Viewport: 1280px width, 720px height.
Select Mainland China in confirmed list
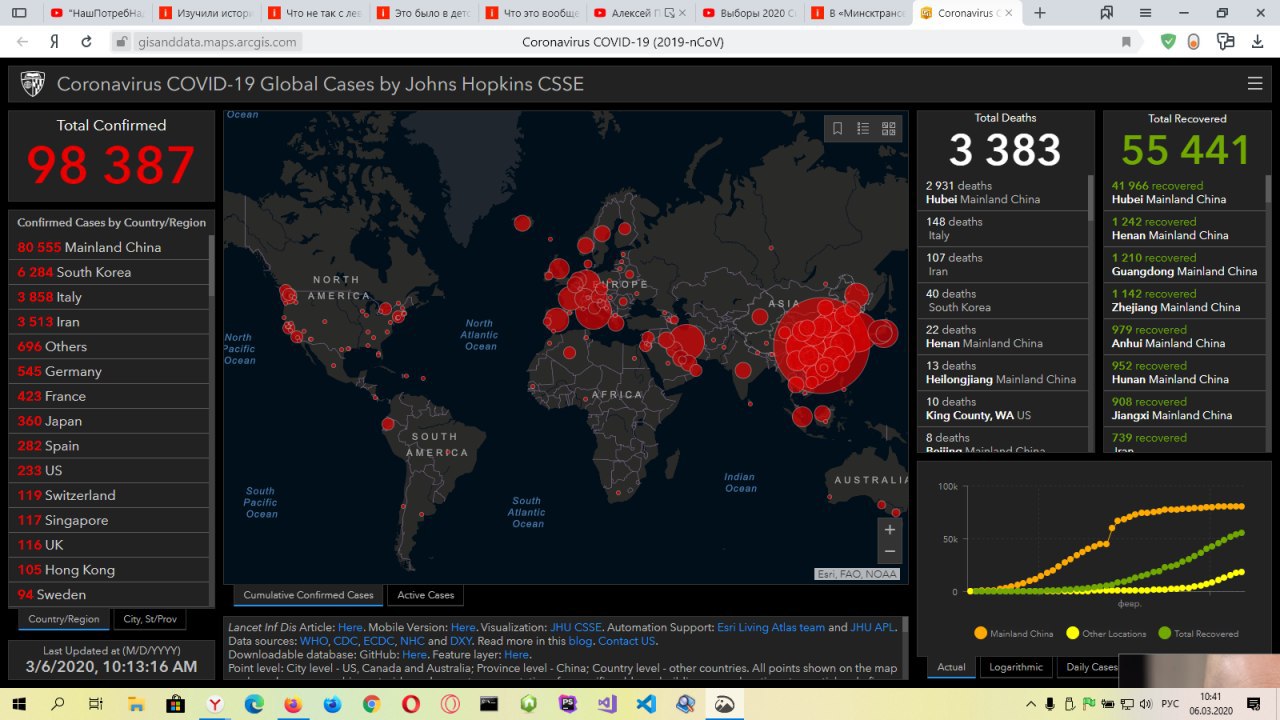(x=109, y=247)
